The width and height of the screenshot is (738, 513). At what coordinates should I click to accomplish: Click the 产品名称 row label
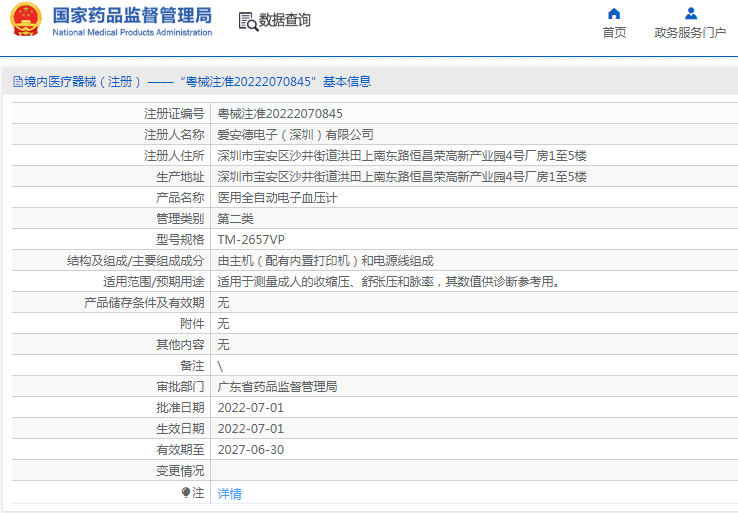click(180, 198)
